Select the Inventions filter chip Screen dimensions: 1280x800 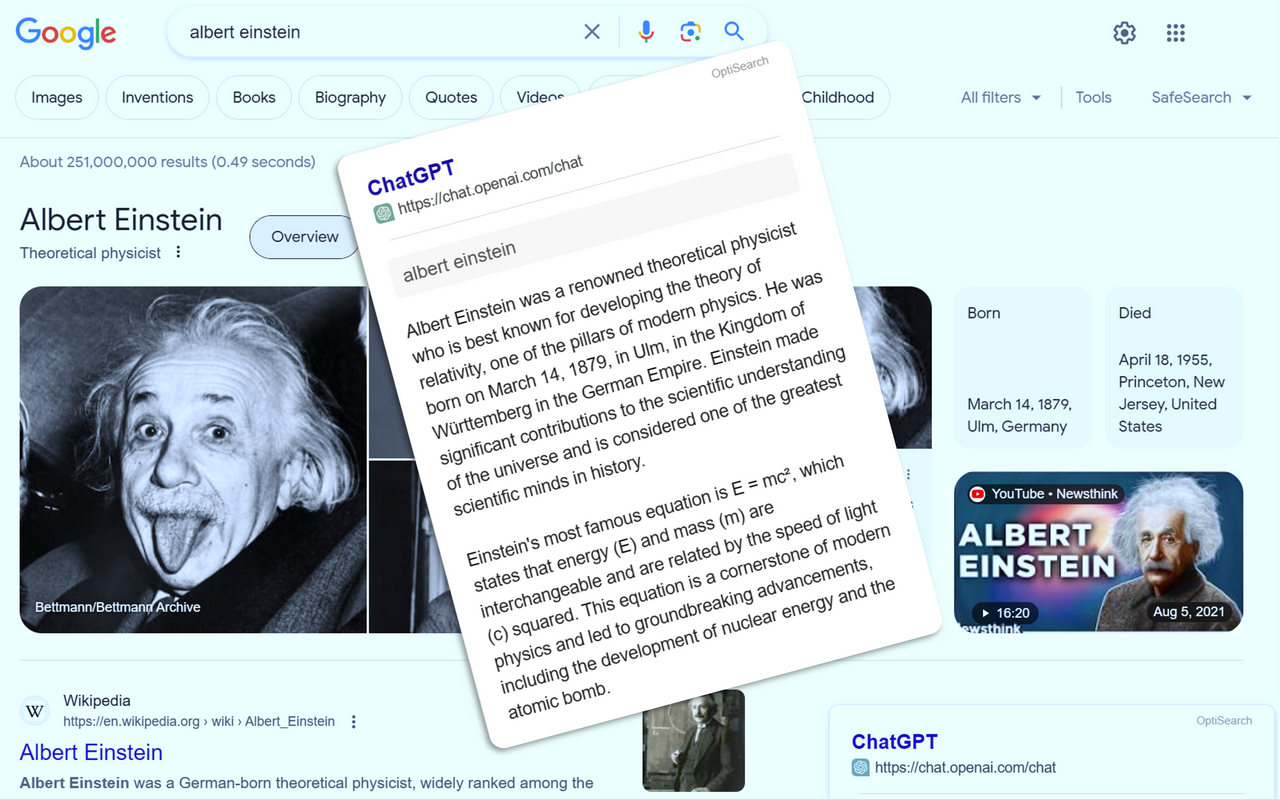point(157,97)
